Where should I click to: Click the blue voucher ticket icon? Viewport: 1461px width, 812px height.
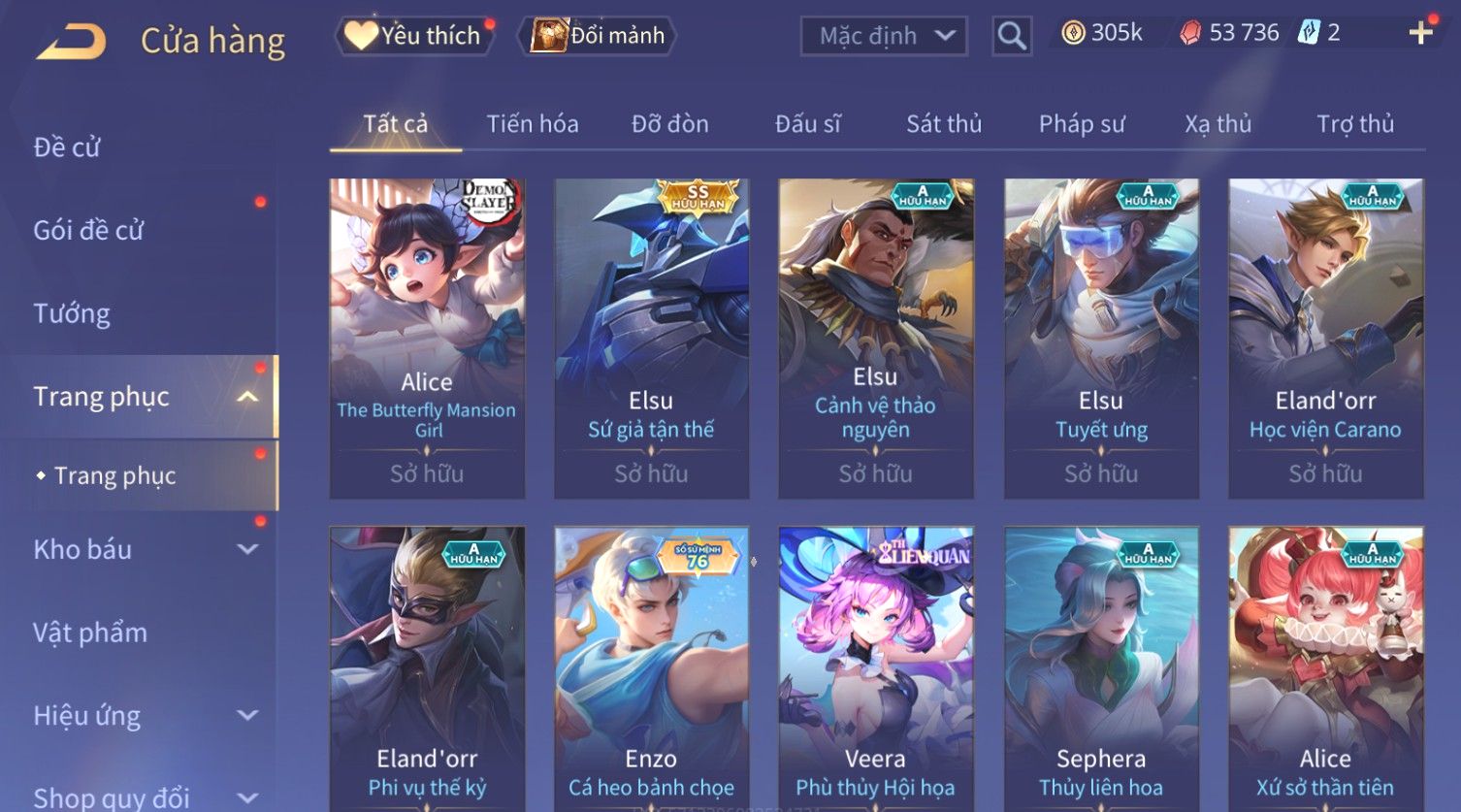coord(1309,33)
